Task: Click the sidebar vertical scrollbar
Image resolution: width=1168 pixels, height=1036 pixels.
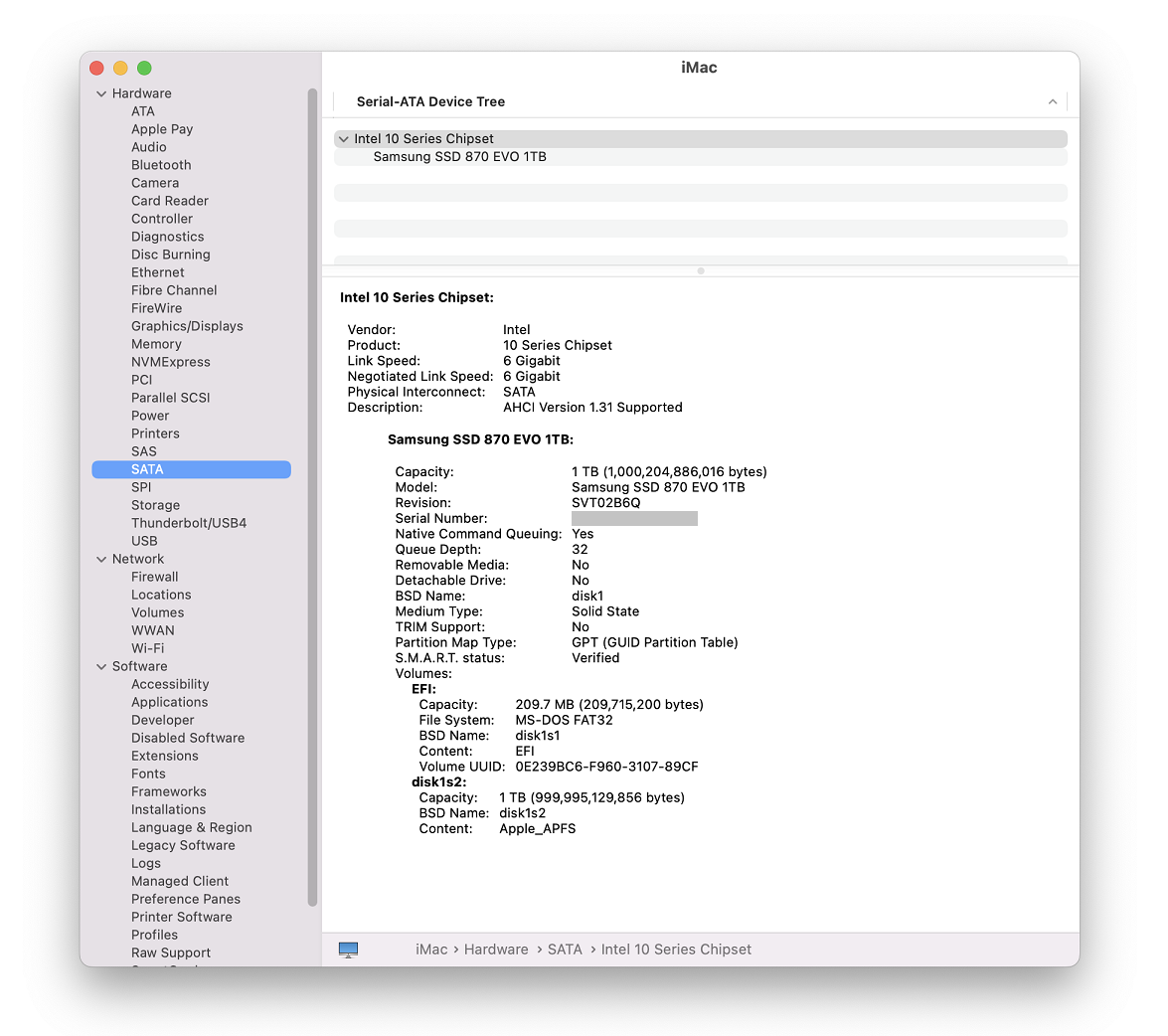Action: point(312,497)
